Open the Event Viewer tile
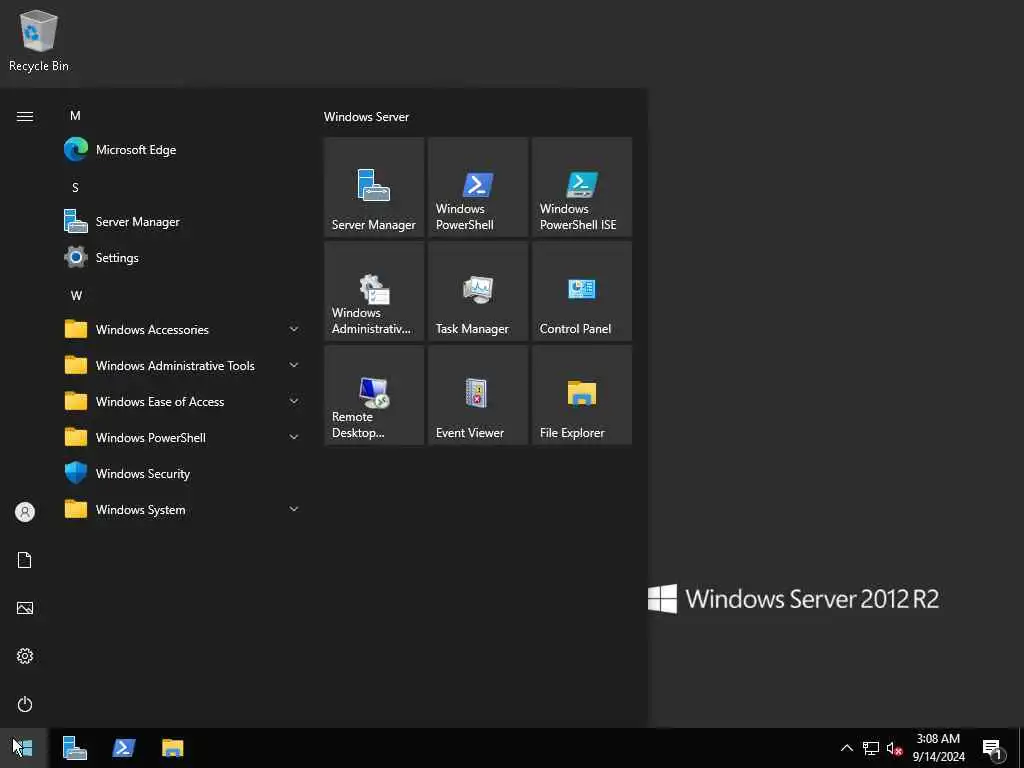Screen dimensions: 1024x768 point(477,395)
